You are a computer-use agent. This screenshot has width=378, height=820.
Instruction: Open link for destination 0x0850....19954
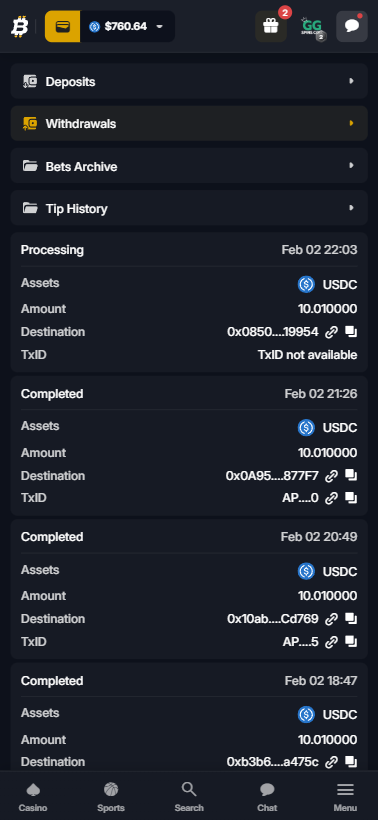click(331, 332)
